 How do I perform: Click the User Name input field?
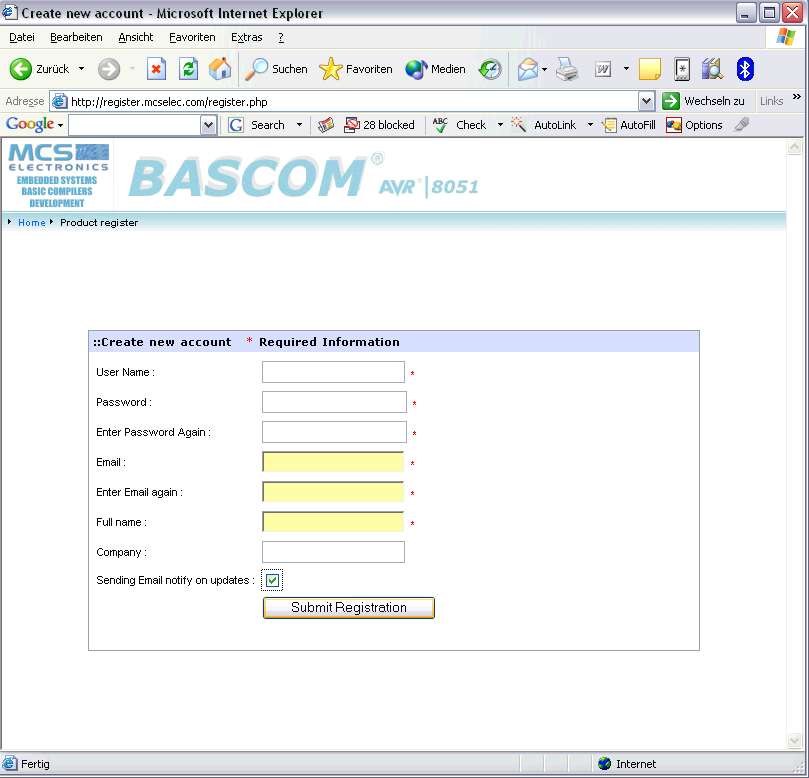[333, 372]
